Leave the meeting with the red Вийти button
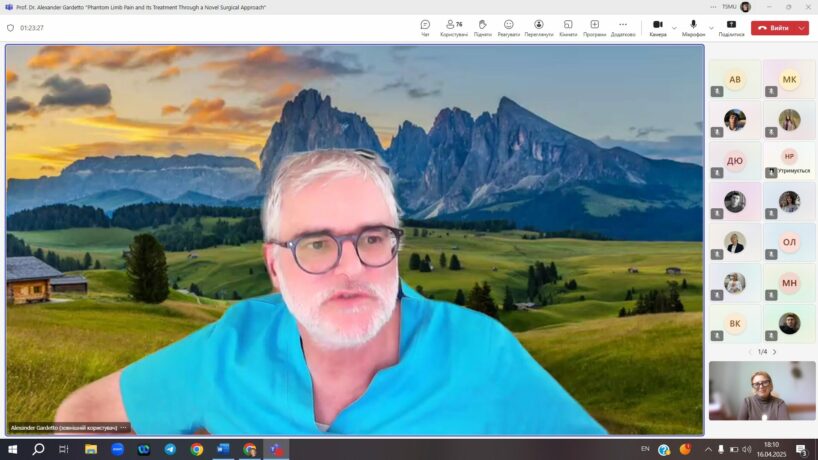 point(773,28)
